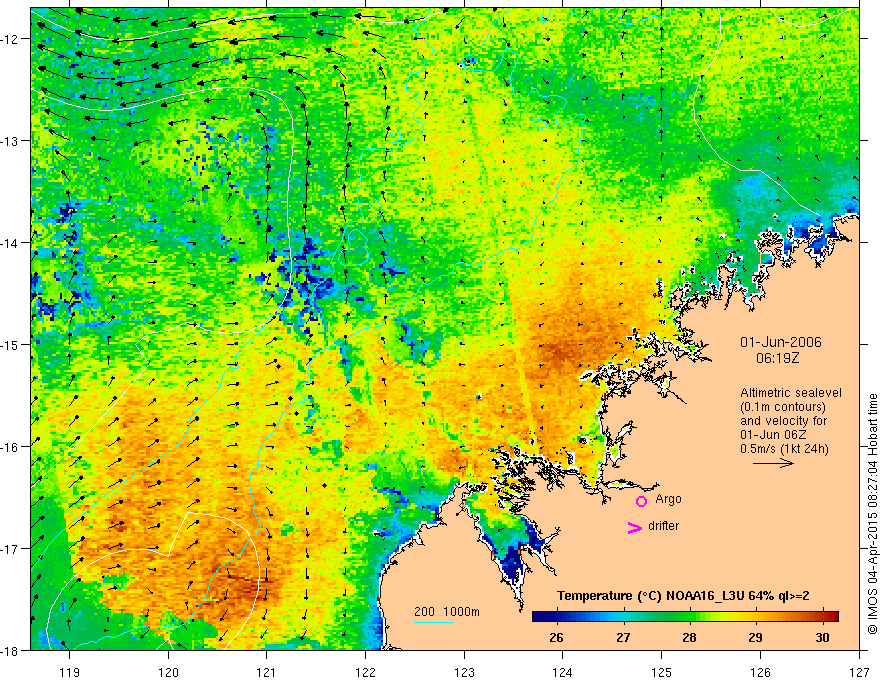Image resolution: width=880 pixels, height=680 pixels.
Task: Click the color bar label 27
Action: tap(623, 637)
